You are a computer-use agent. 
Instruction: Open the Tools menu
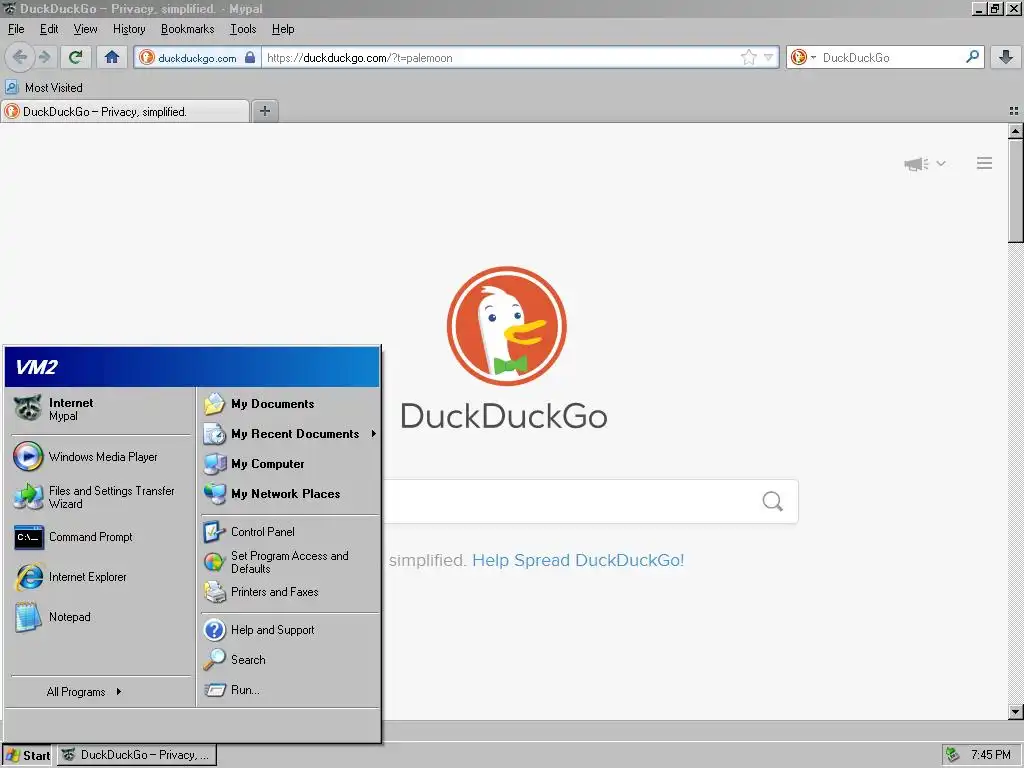point(243,29)
